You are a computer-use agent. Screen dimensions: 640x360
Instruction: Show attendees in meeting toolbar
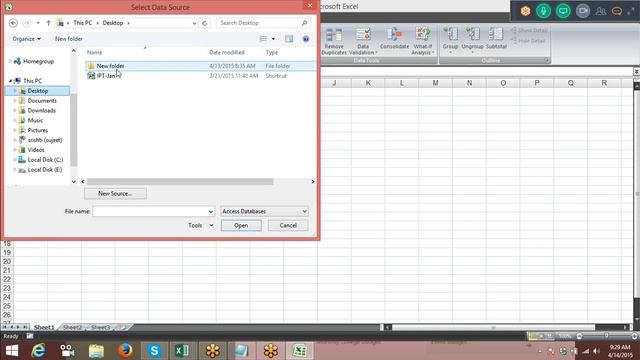click(600, 11)
